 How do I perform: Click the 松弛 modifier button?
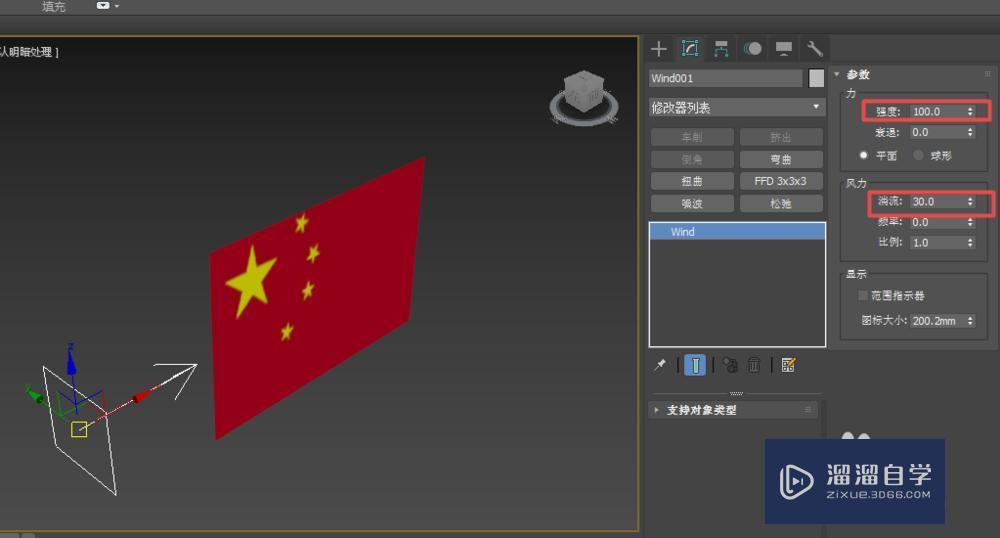[781, 203]
